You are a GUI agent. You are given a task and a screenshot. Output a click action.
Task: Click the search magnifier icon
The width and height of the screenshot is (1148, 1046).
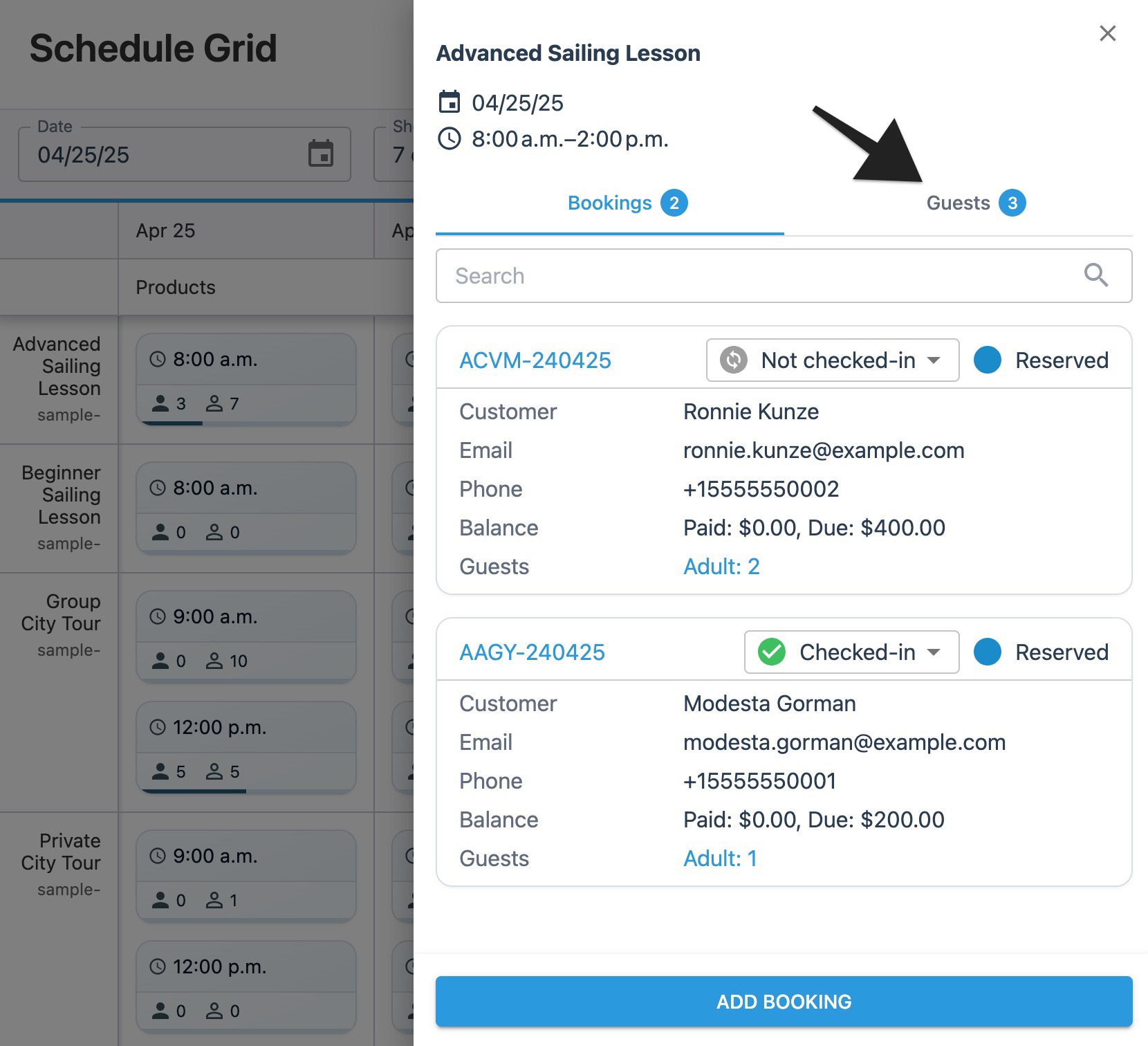click(x=1096, y=275)
